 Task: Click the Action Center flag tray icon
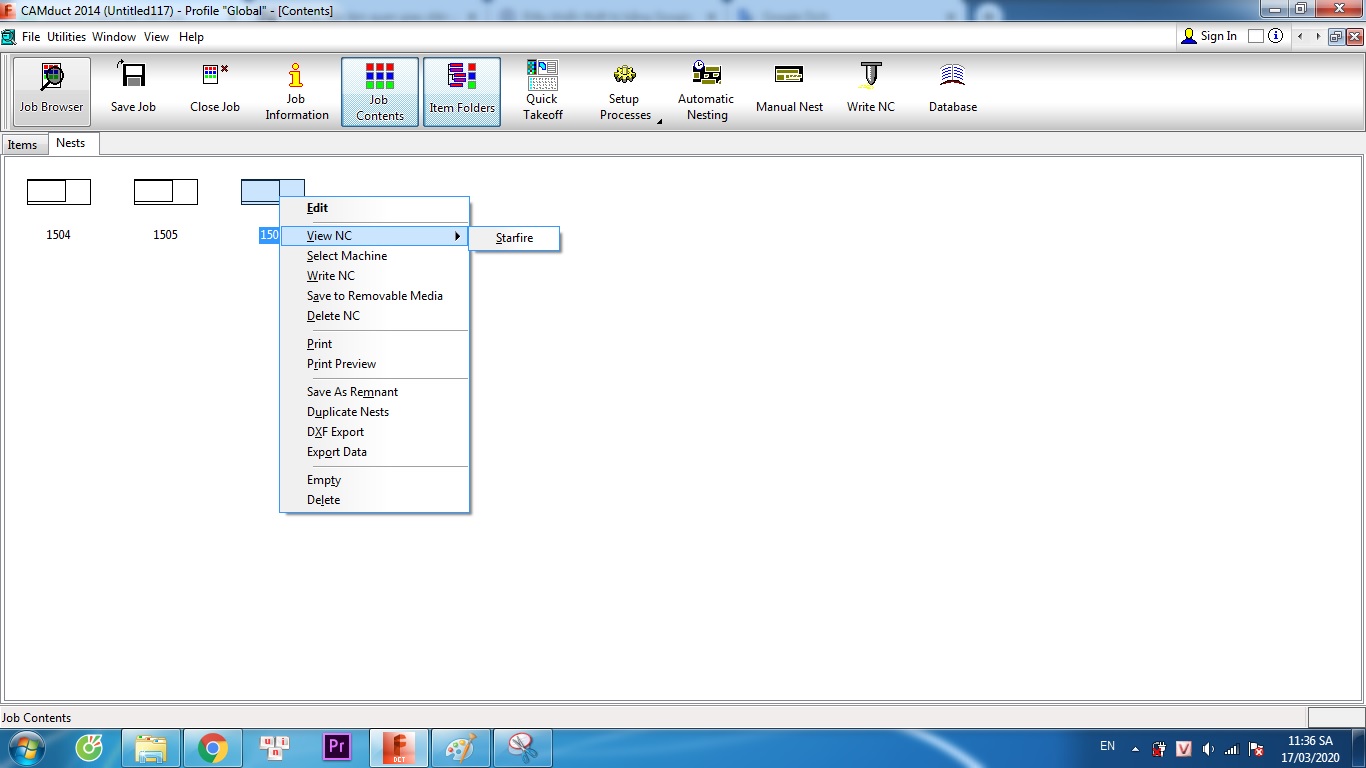pyautogui.click(x=1257, y=749)
